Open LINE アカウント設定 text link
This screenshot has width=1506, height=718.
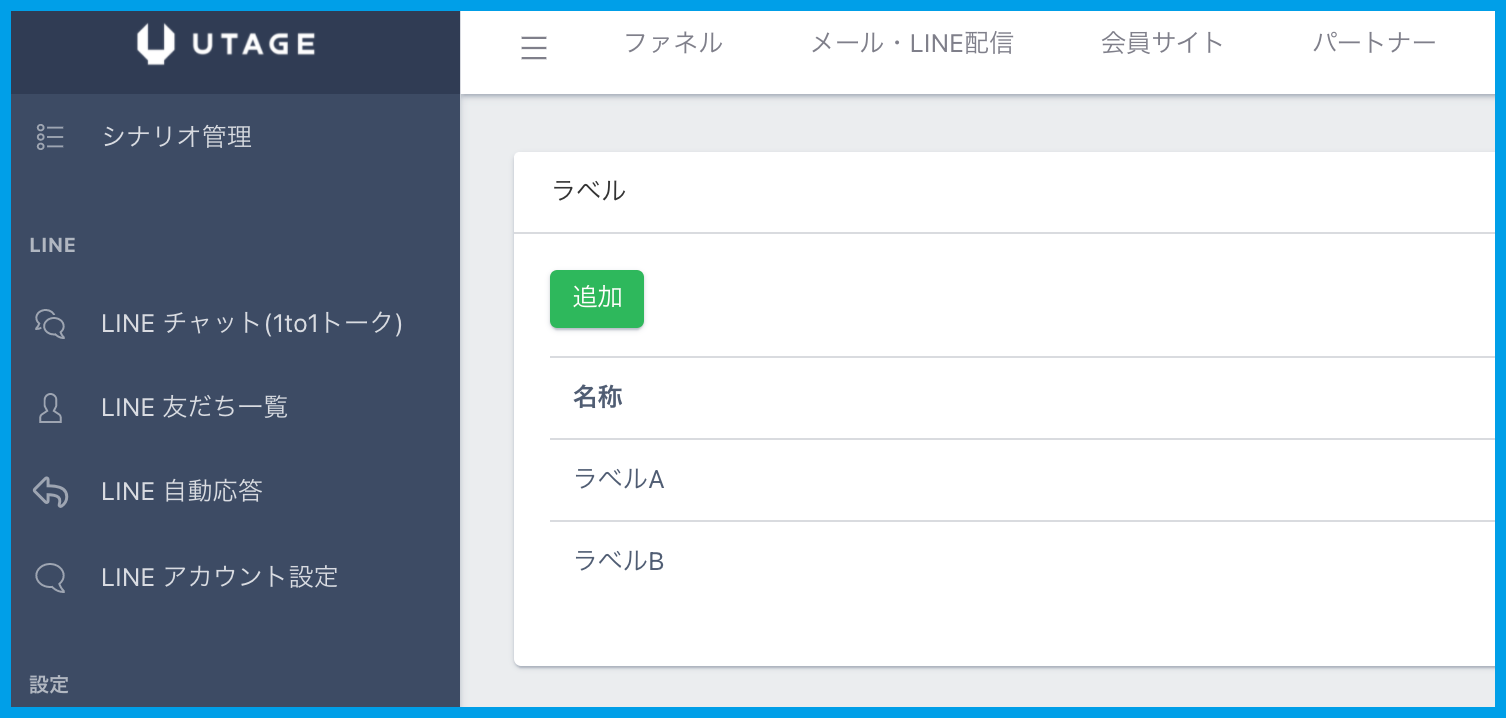coord(220,577)
